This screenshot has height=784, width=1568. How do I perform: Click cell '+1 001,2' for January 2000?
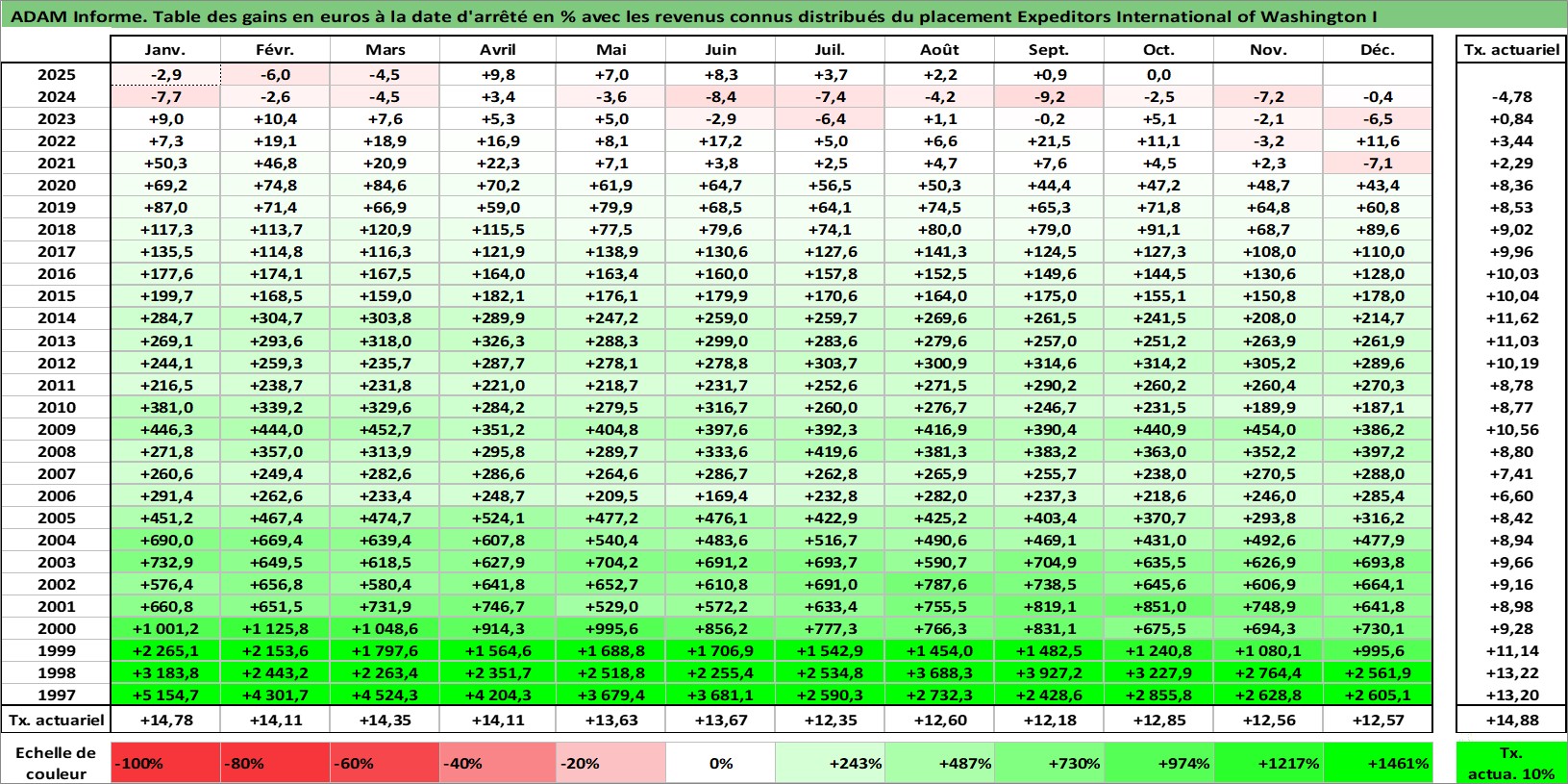coord(165,628)
